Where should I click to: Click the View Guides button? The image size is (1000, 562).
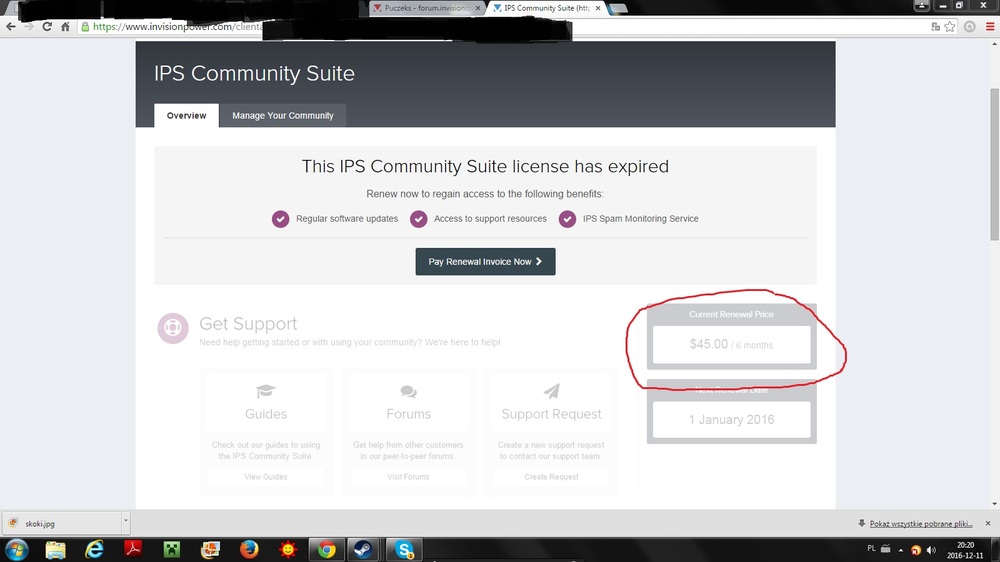click(x=266, y=477)
